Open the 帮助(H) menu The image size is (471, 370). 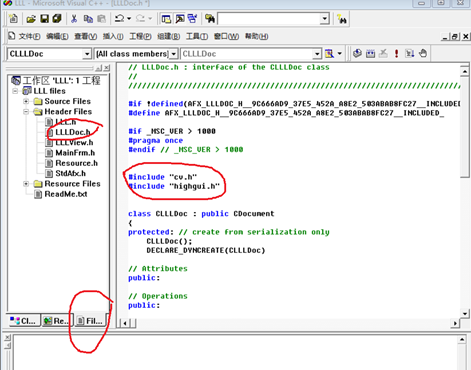[256, 36]
